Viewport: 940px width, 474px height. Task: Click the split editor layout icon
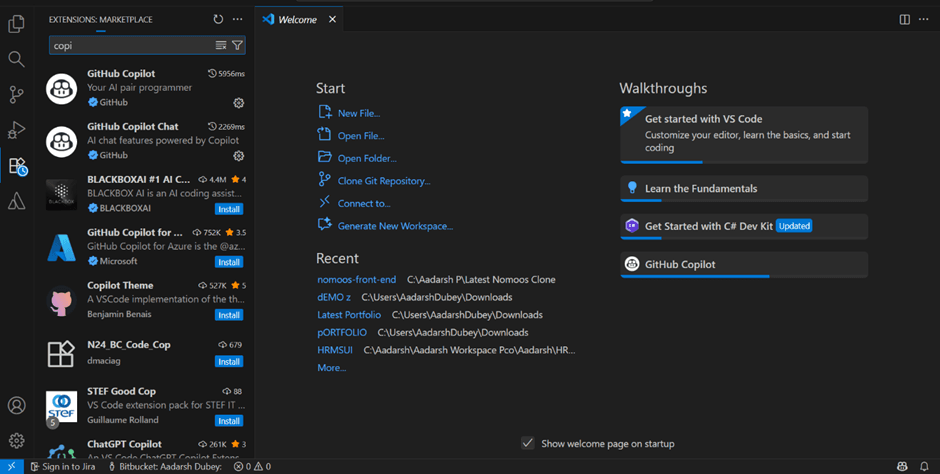click(x=904, y=19)
